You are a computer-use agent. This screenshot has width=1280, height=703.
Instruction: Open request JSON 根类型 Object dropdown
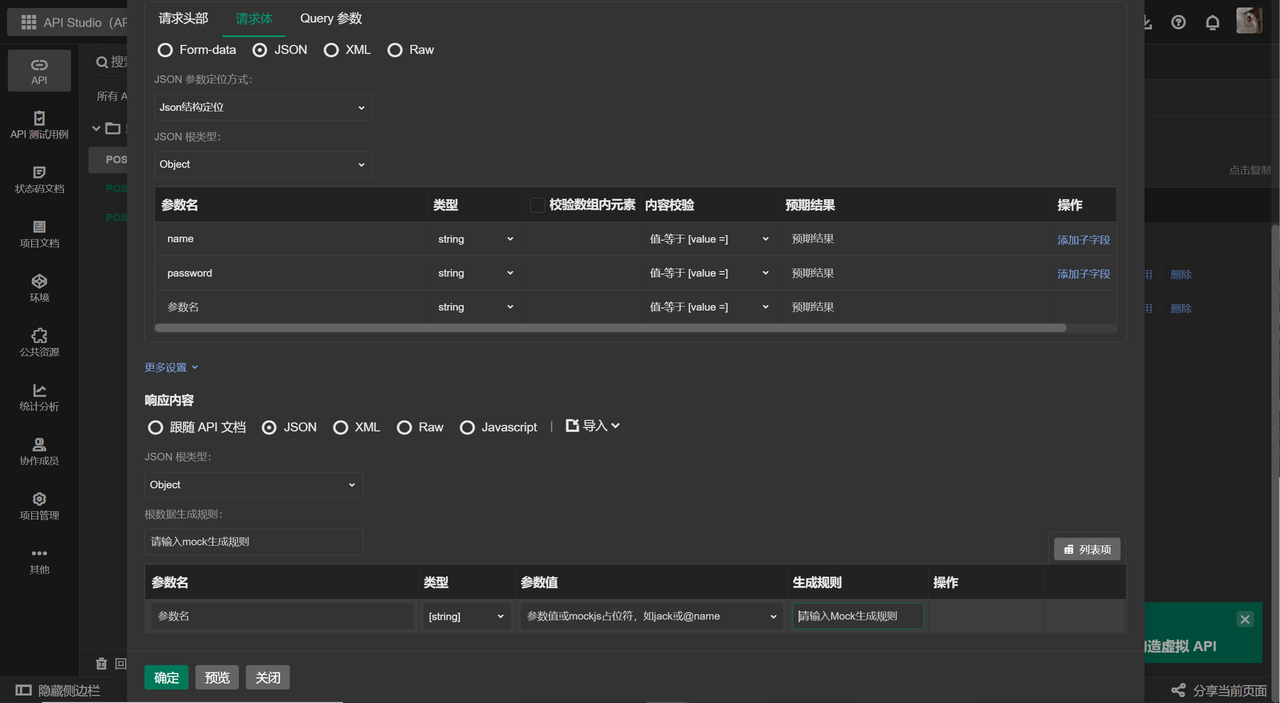click(x=263, y=164)
